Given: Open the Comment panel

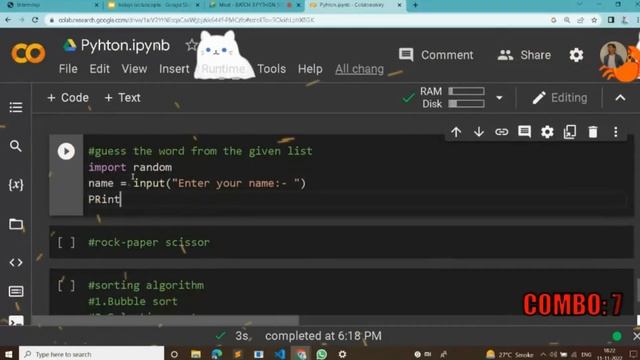Looking at the screenshot, I should point(436,55).
